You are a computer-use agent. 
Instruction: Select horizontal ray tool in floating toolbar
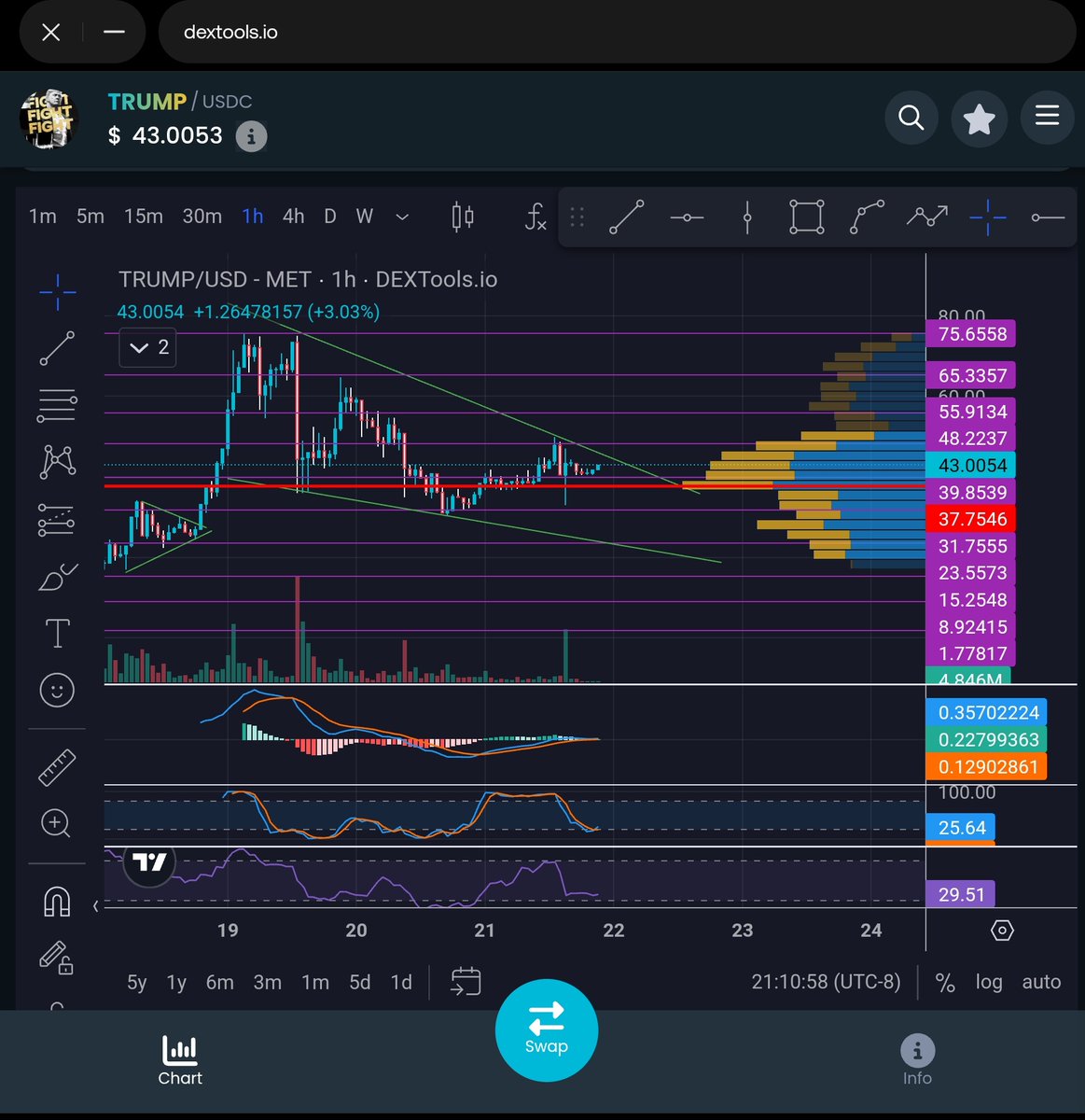click(1048, 217)
